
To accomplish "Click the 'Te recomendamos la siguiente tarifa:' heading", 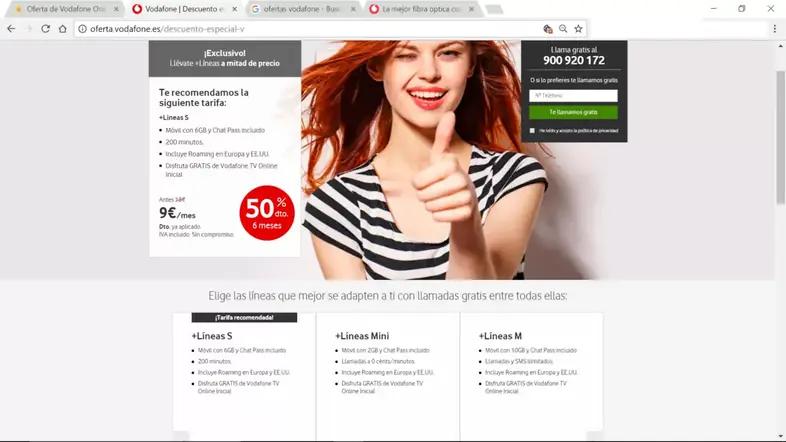I will pos(204,98).
